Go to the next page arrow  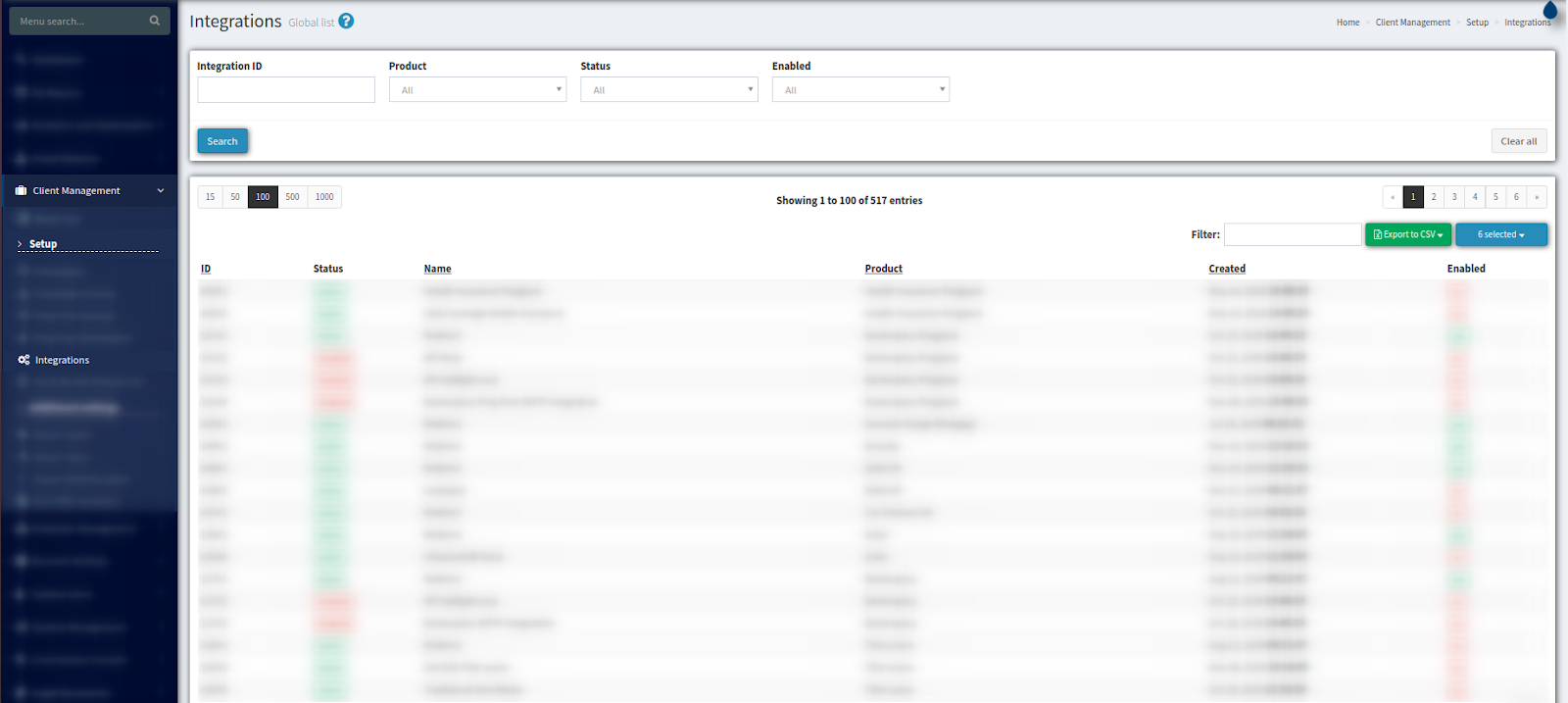1537,197
